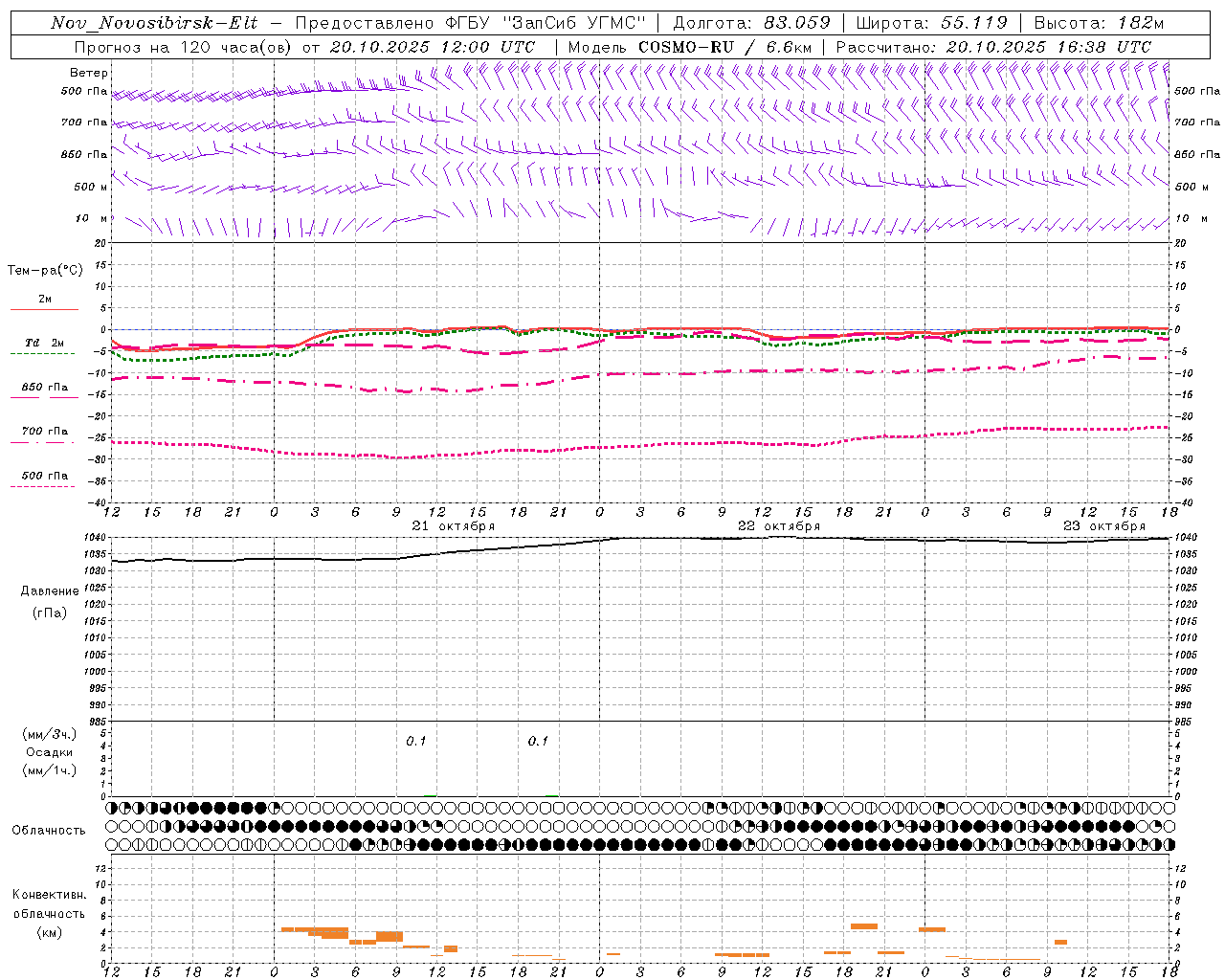The width and height of the screenshot is (1225, 980).
Task: Click the Конвективн. облачность panel label
Action: pos(49,913)
